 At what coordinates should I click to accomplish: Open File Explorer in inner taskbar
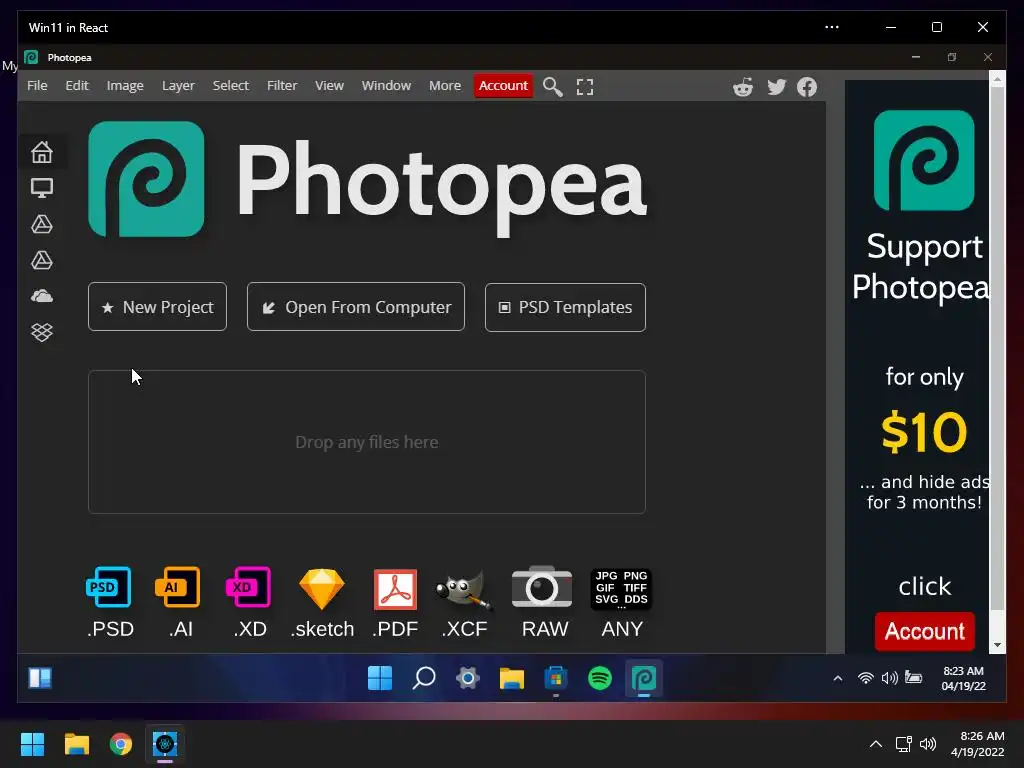pyautogui.click(x=512, y=678)
